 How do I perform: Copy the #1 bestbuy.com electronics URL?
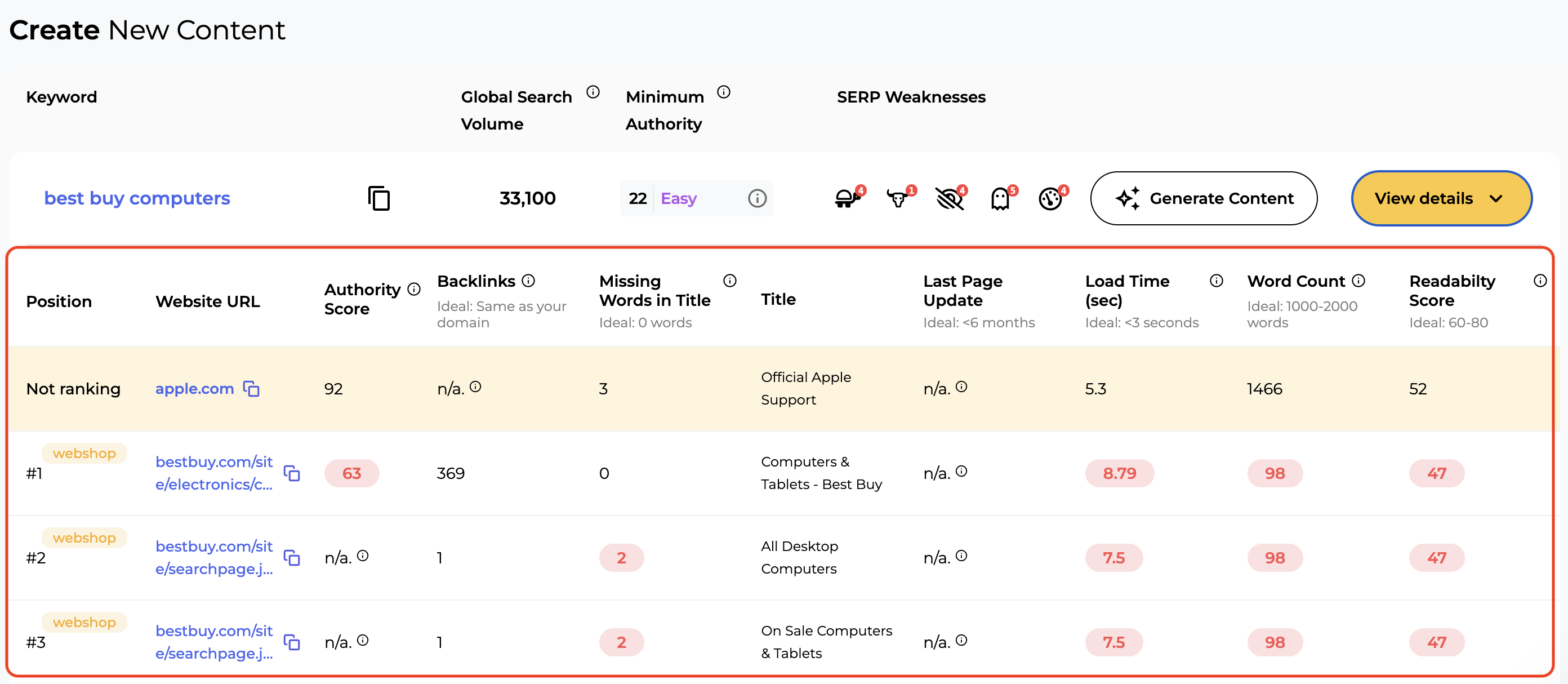pos(293,473)
